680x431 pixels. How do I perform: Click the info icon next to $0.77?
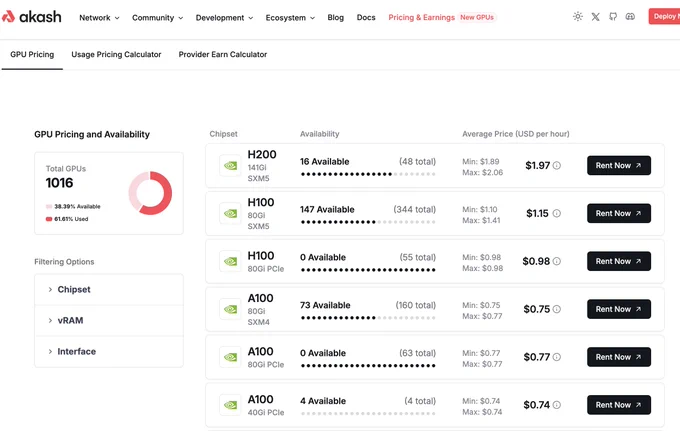pyautogui.click(x=557, y=357)
